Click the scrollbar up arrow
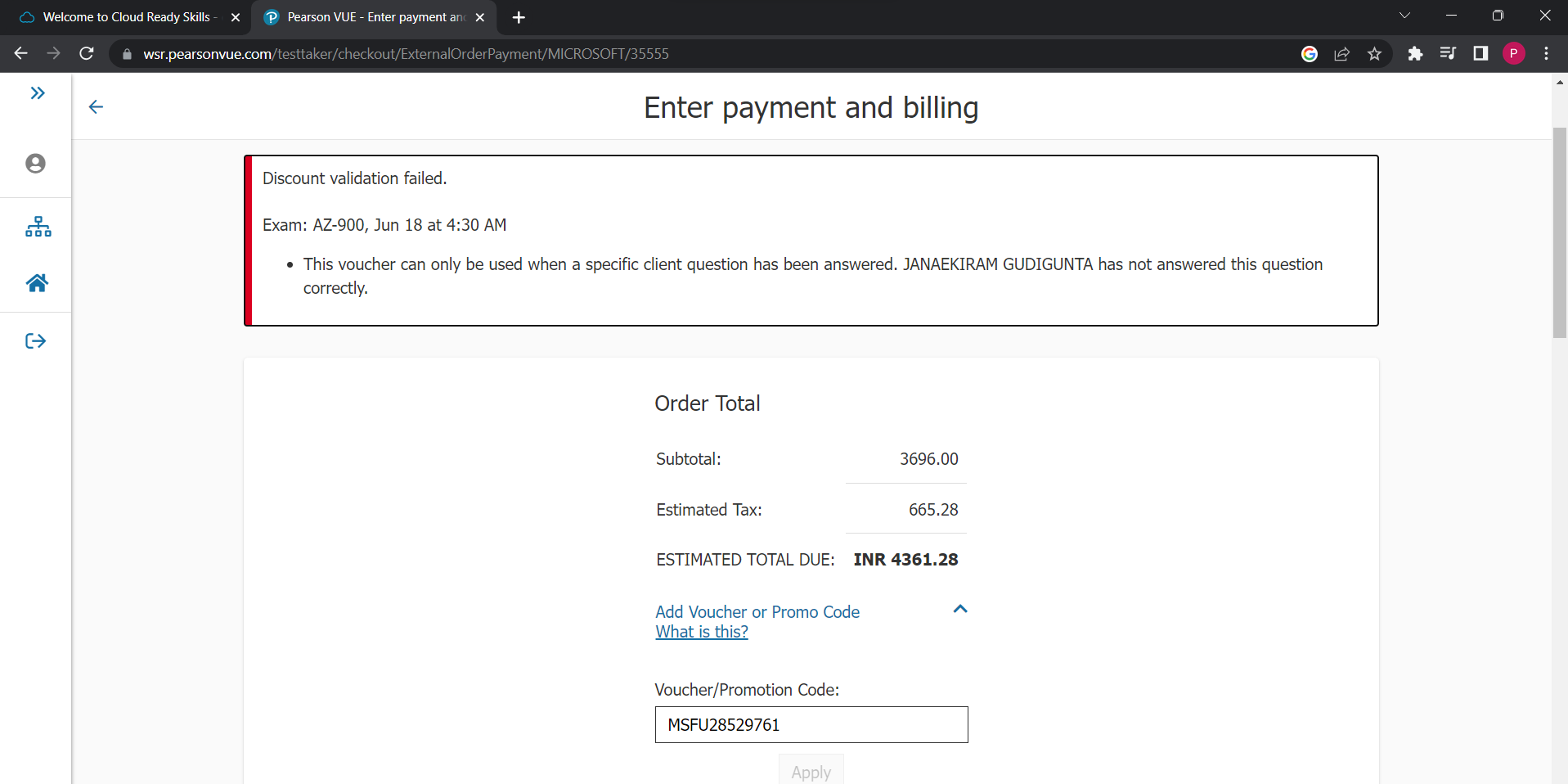Image resolution: width=1568 pixels, height=784 pixels. [x=1560, y=82]
